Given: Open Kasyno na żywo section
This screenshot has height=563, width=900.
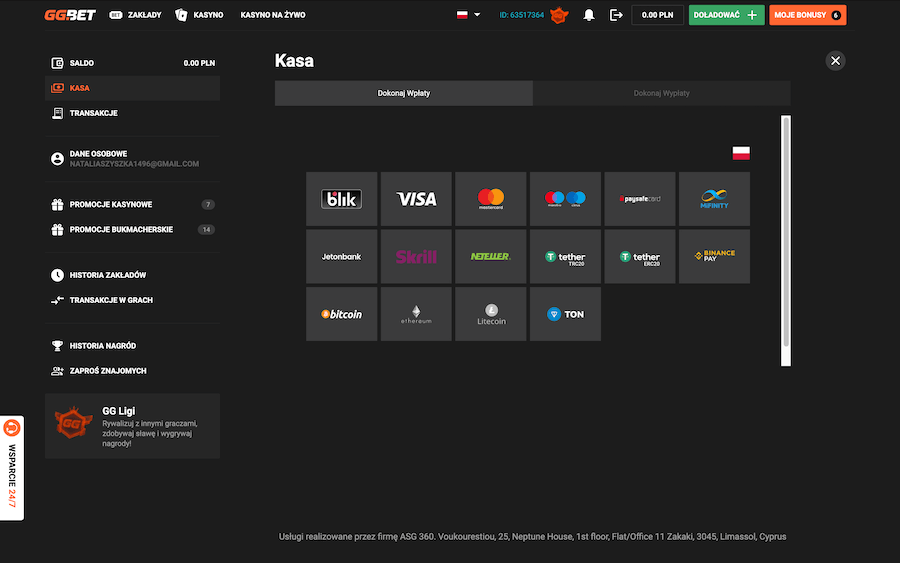Looking at the screenshot, I should point(273,15).
